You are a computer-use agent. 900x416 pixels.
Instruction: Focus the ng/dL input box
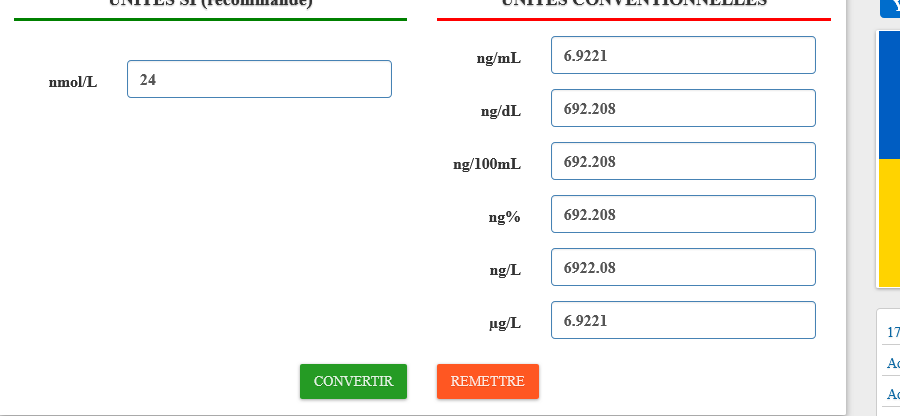[683, 108]
